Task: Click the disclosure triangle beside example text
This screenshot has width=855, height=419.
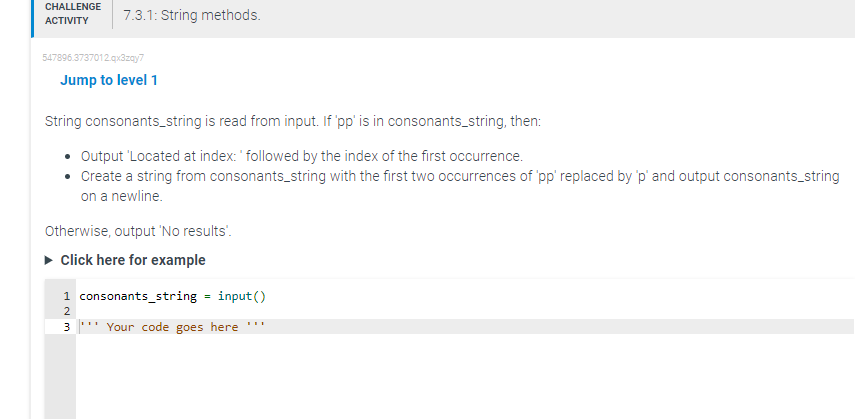Action: 49,260
